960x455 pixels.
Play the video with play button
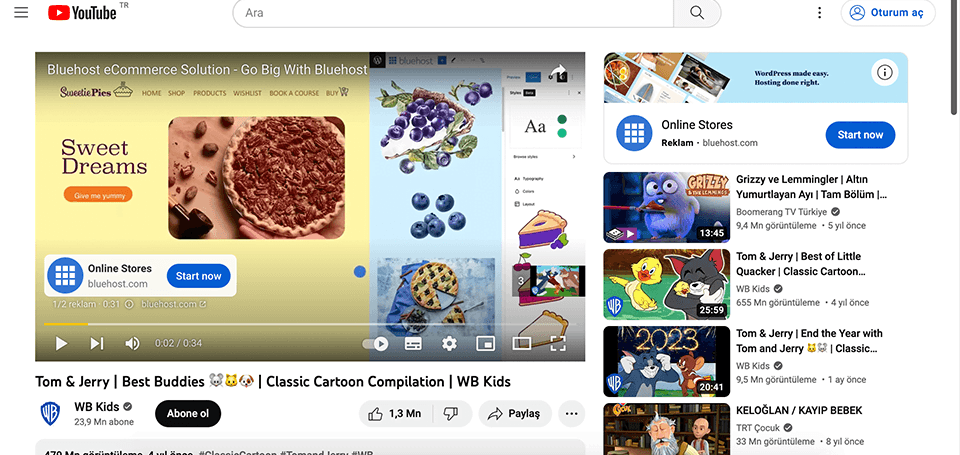point(61,344)
